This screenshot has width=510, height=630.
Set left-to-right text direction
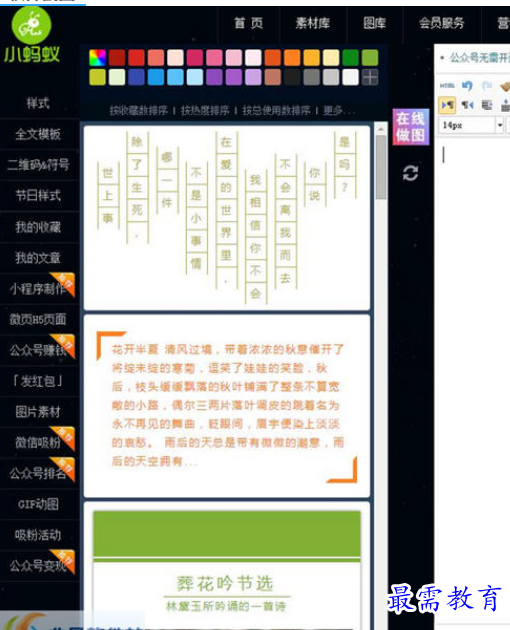[447, 105]
